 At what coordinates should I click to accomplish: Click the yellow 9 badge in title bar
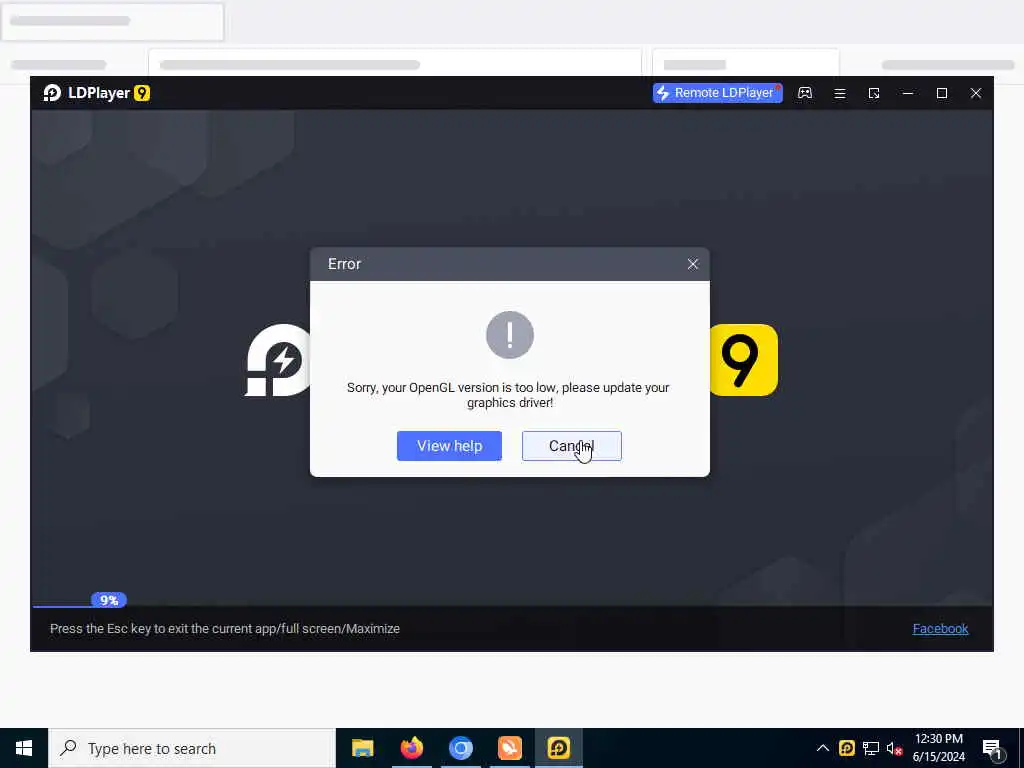[x=142, y=93]
